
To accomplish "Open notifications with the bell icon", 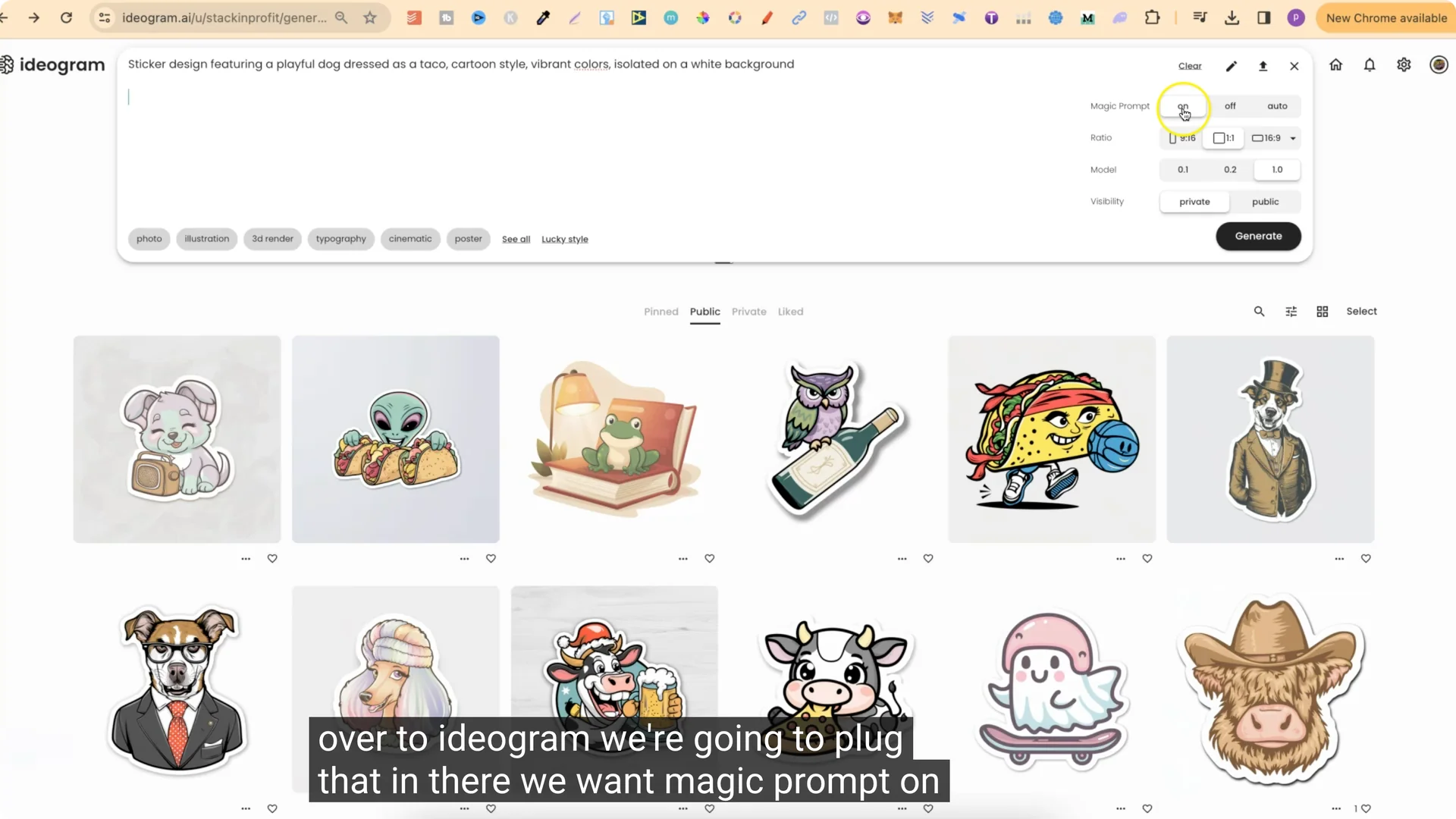I will pos(1369,65).
